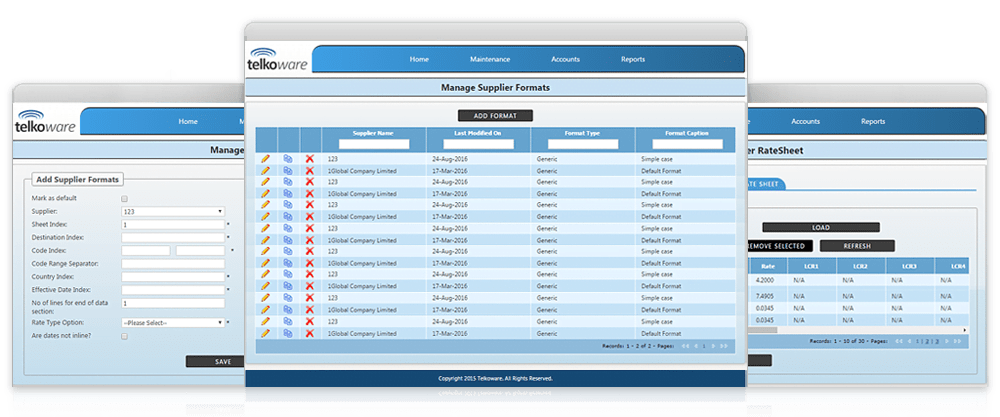
Task: Open page 2 link in RateSheet pager
Action: pyautogui.click(x=928, y=341)
